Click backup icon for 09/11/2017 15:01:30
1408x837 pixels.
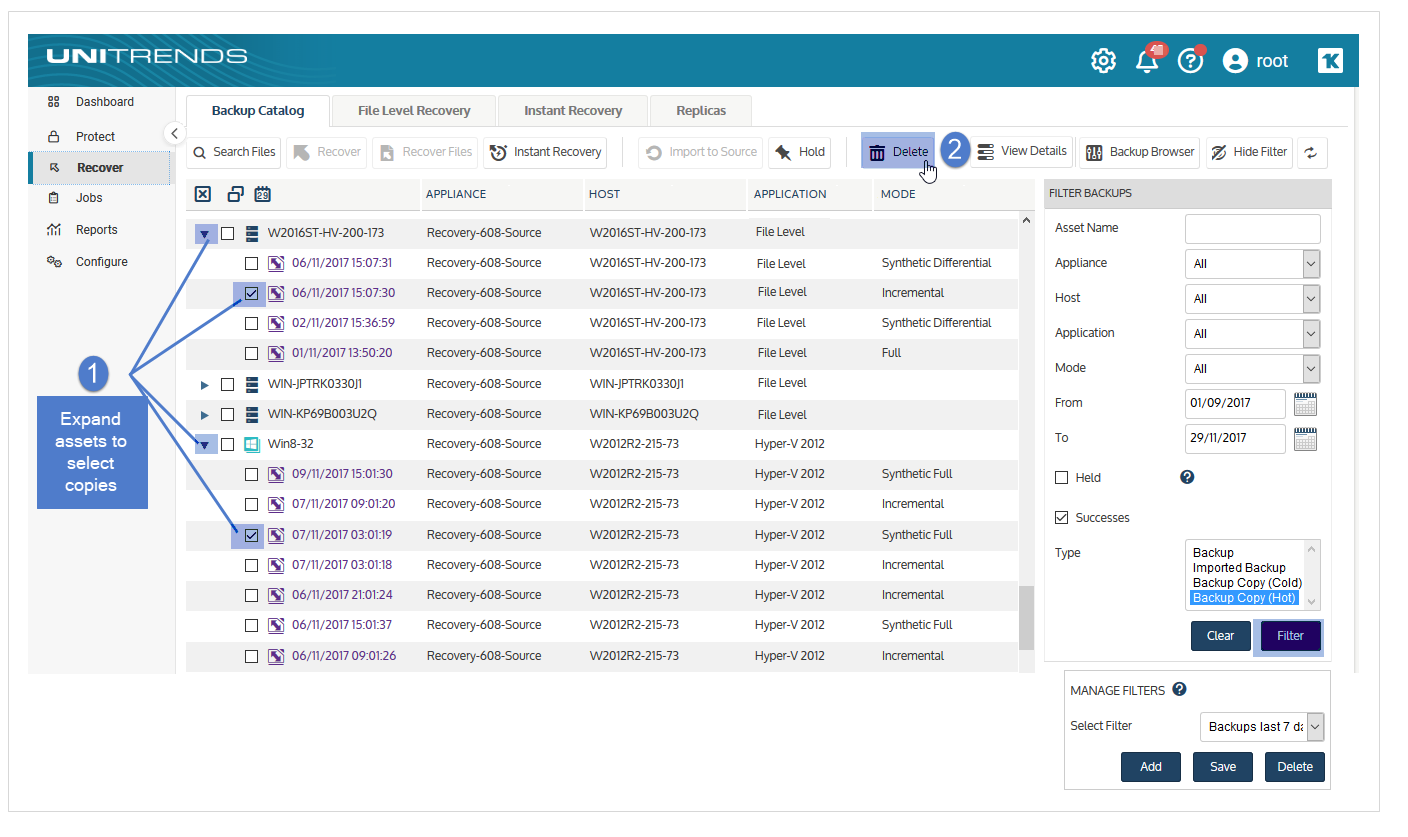(x=276, y=474)
